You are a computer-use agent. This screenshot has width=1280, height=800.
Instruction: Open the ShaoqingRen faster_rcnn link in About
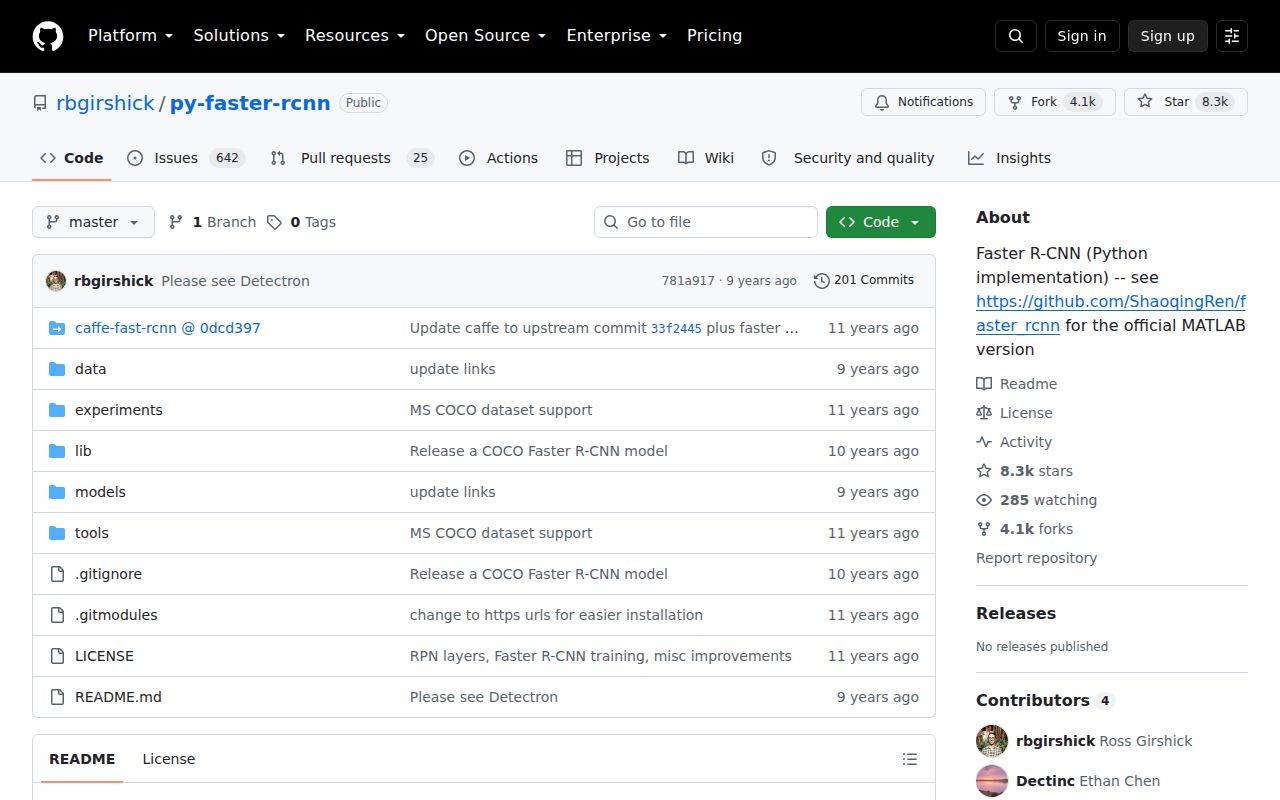coord(1111,313)
